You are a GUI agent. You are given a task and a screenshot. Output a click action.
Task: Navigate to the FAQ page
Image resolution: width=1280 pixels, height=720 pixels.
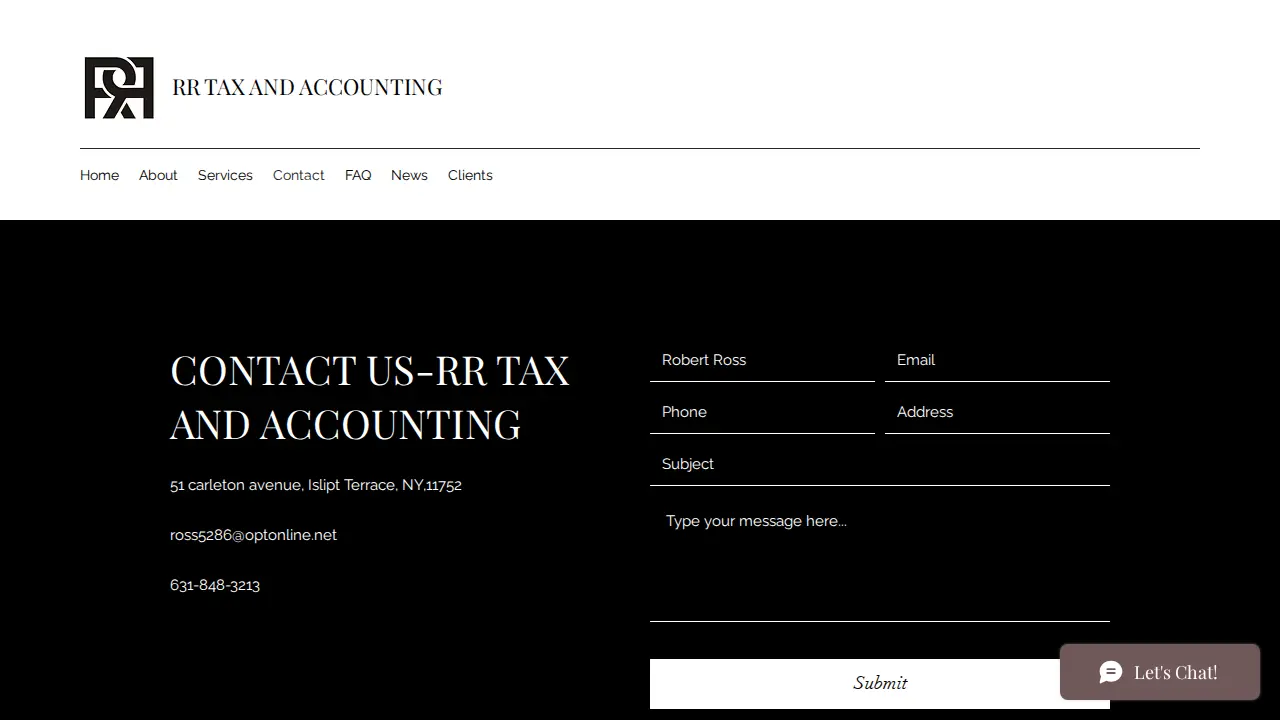(x=358, y=175)
